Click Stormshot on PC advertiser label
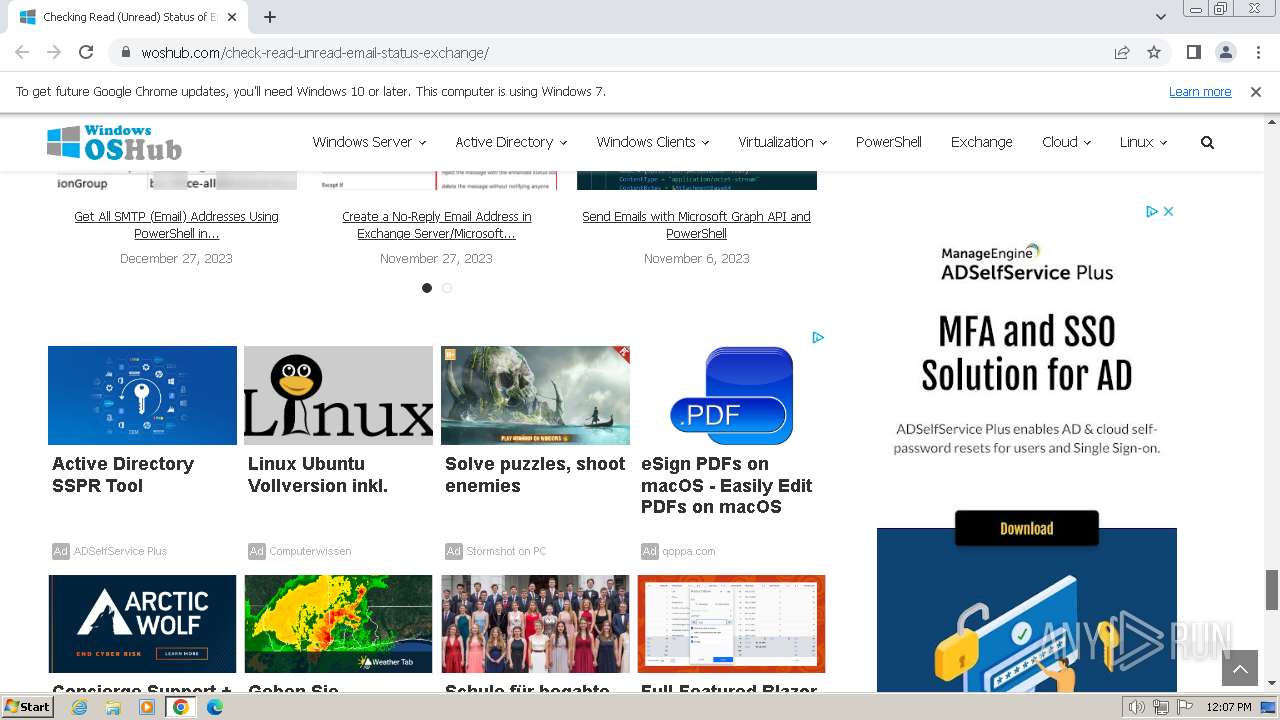1280x720 pixels. point(506,551)
